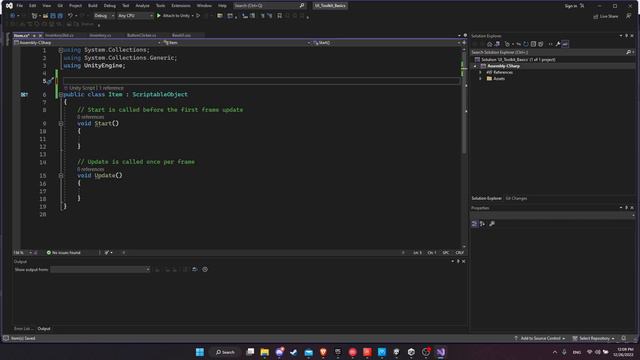The height and width of the screenshot is (360, 640).
Task: Expand the Assets folder node
Action: (x=480, y=79)
